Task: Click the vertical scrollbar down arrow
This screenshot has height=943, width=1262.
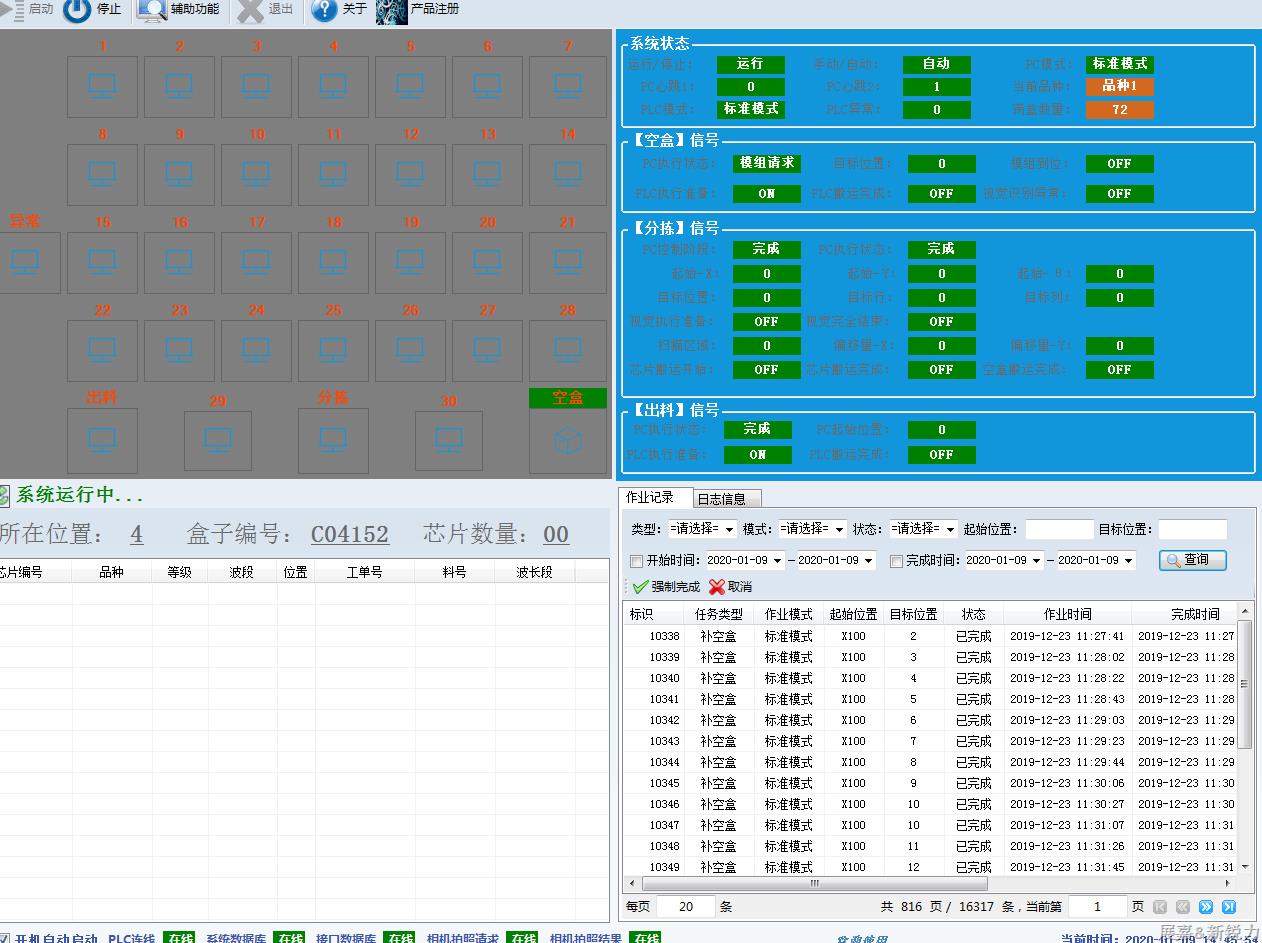Action: coord(1245,867)
